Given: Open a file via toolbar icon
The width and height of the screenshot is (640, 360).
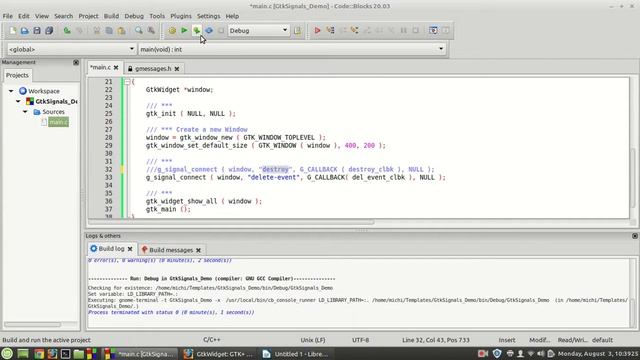Looking at the screenshot, I should (24, 31).
